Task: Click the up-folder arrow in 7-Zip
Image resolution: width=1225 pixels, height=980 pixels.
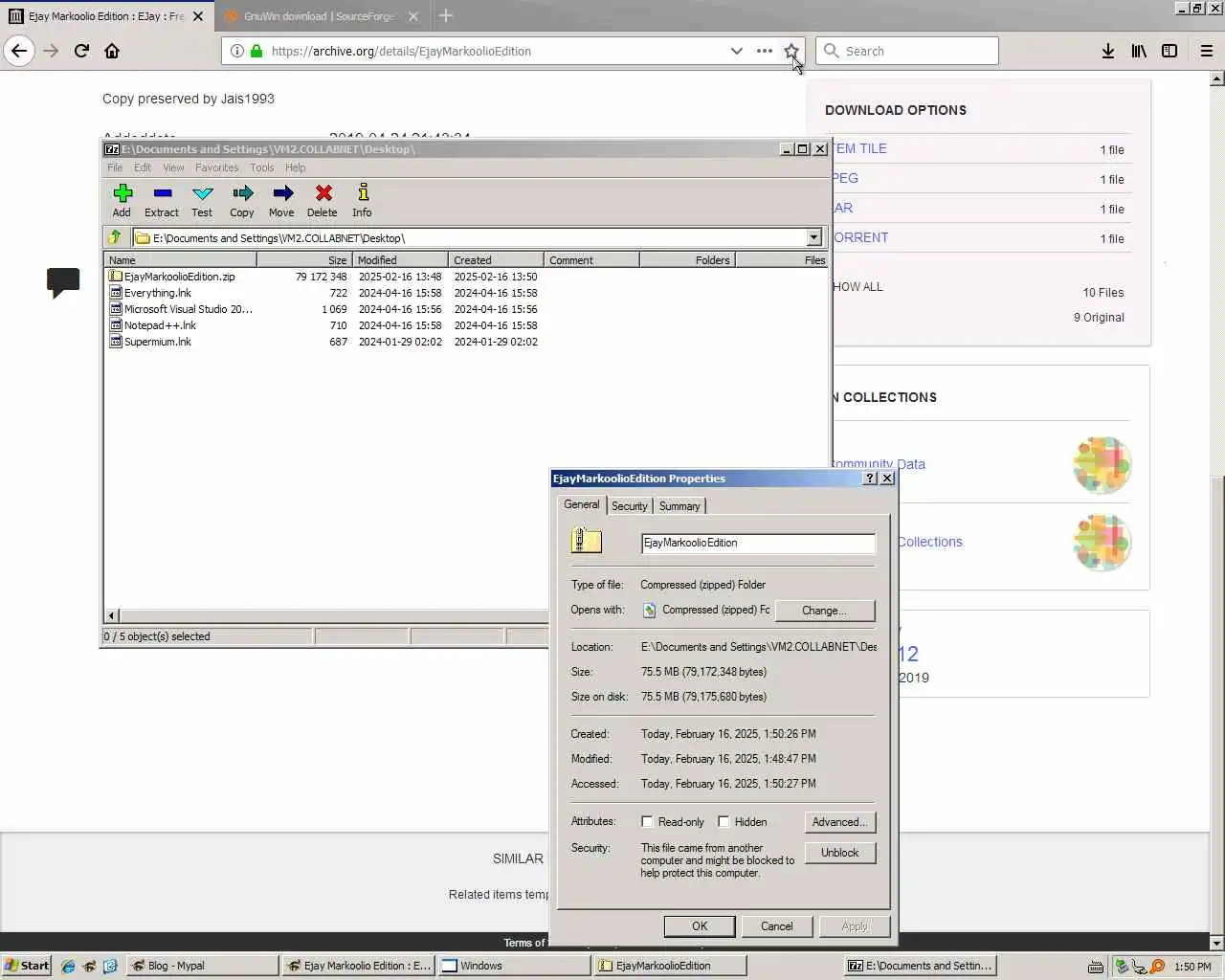Action: (115, 237)
